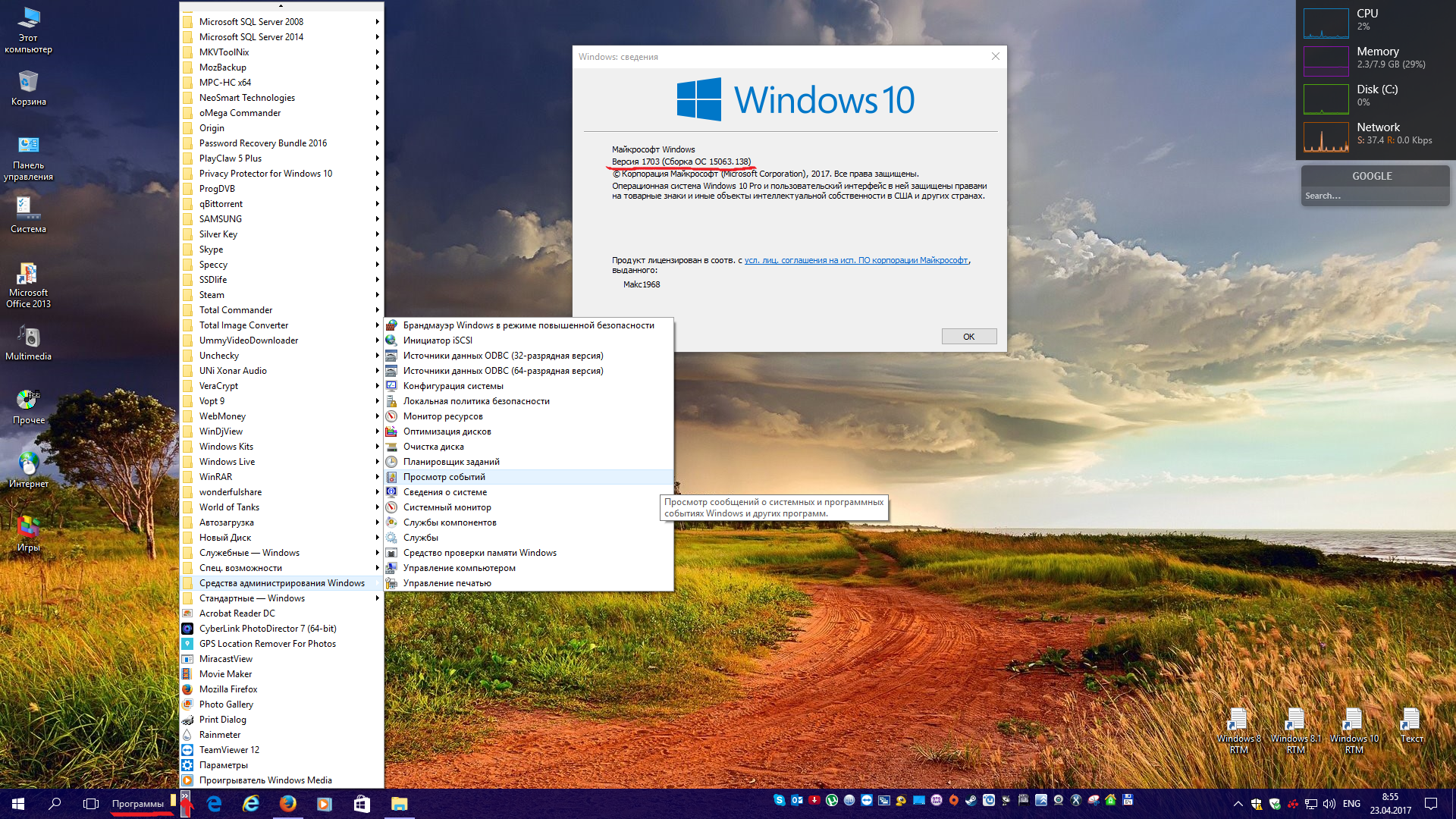Open File Explorer taskbar icon
The image size is (1456, 819).
(x=399, y=804)
